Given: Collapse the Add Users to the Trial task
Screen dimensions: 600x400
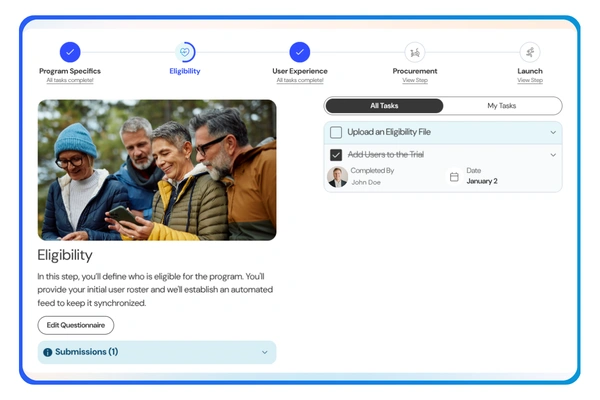Looking at the screenshot, I should (x=553, y=155).
